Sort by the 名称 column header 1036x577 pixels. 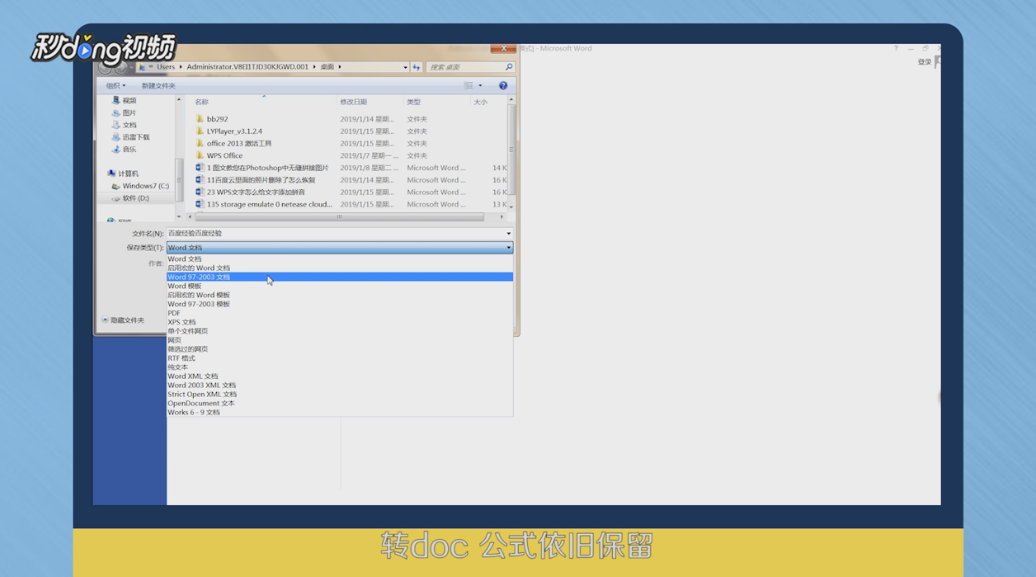pos(202,102)
